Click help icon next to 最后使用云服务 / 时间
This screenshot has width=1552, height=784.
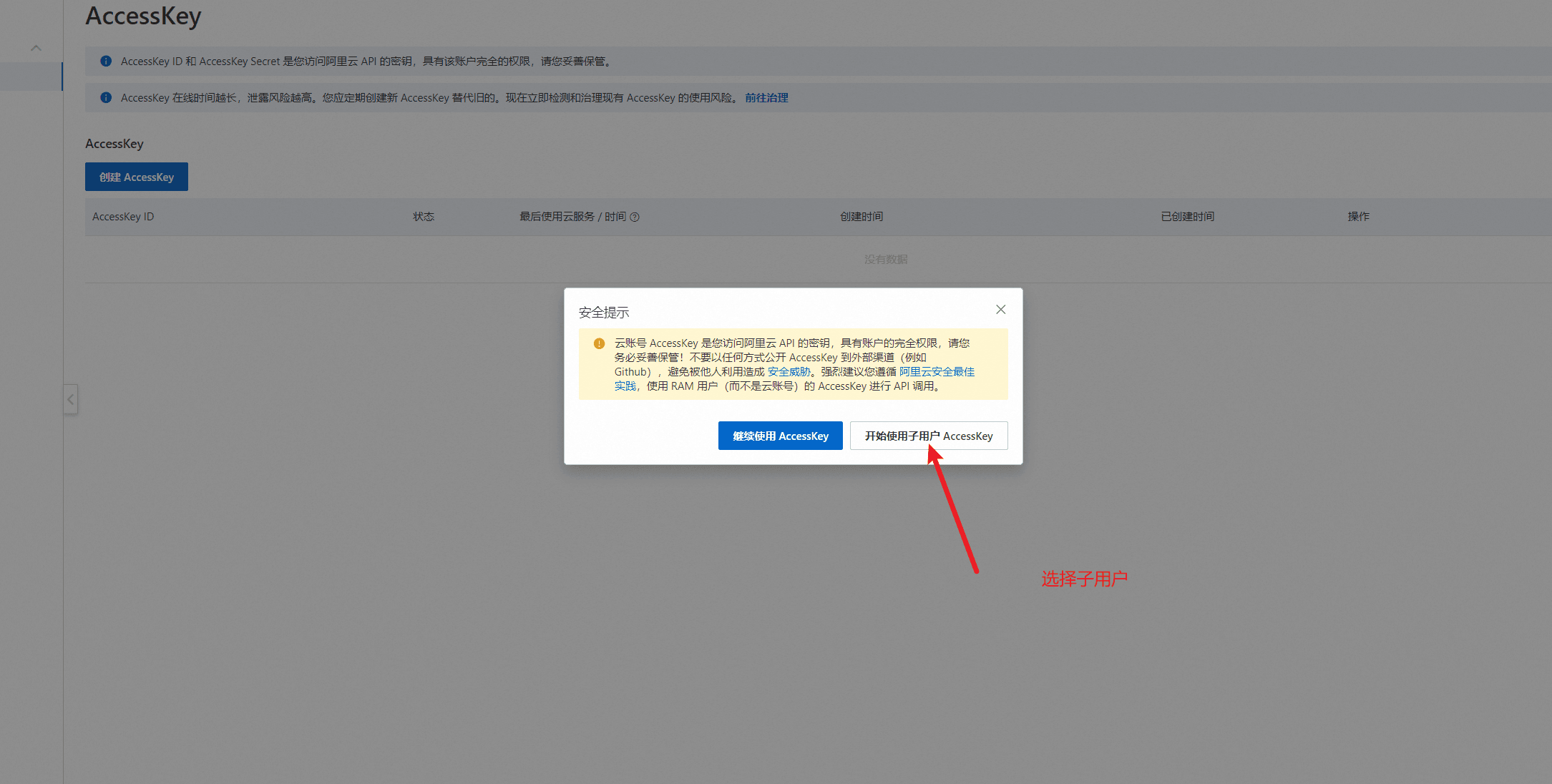[635, 217]
